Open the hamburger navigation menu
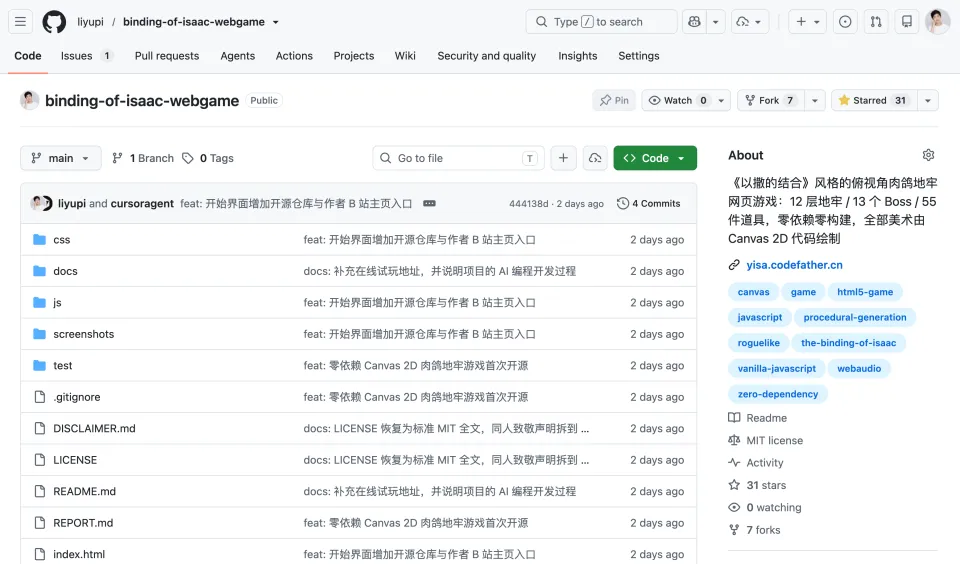Screen dimensions: 960x564 [x=20, y=22]
